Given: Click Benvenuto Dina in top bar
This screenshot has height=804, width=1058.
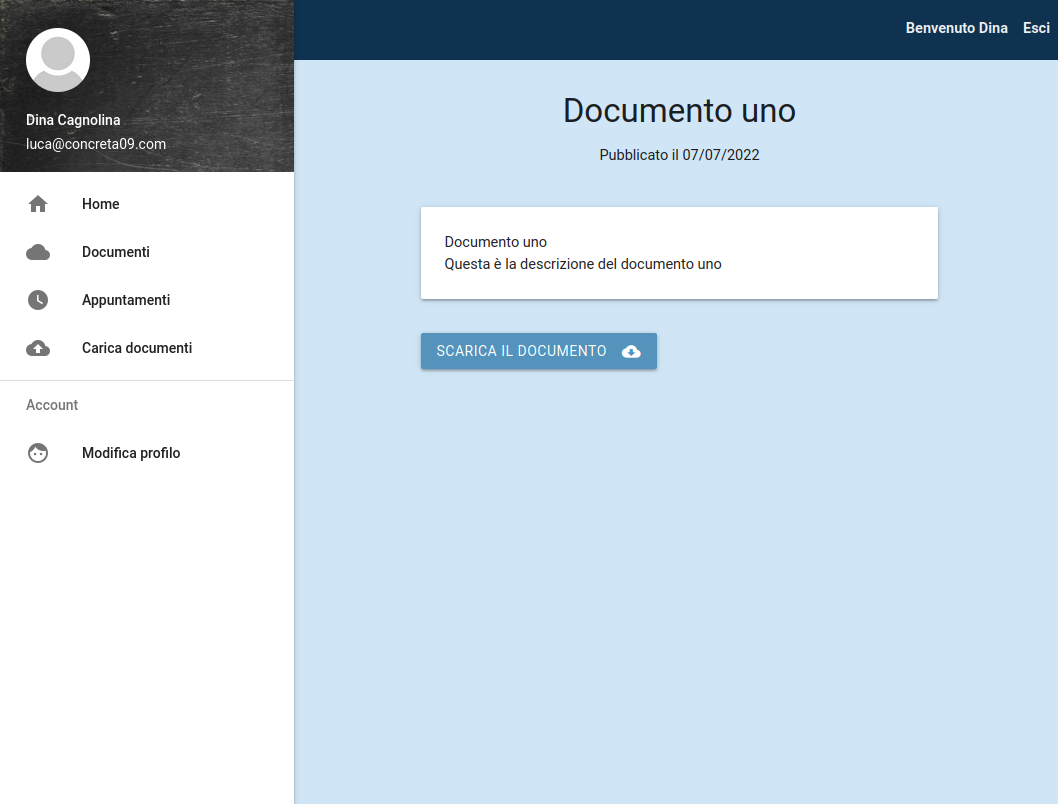Looking at the screenshot, I should coord(956,28).
